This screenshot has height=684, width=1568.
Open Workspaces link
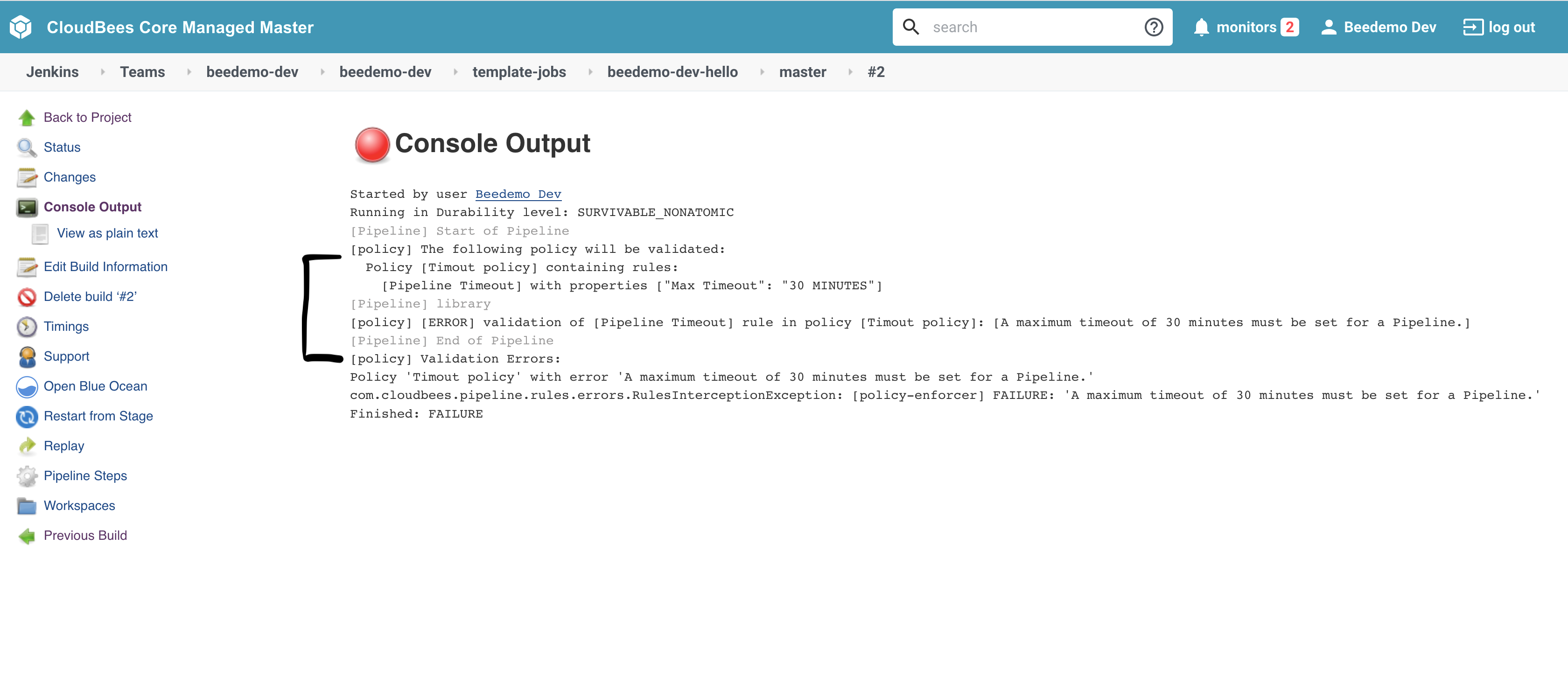pyautogui.click(x=80, y=506)
